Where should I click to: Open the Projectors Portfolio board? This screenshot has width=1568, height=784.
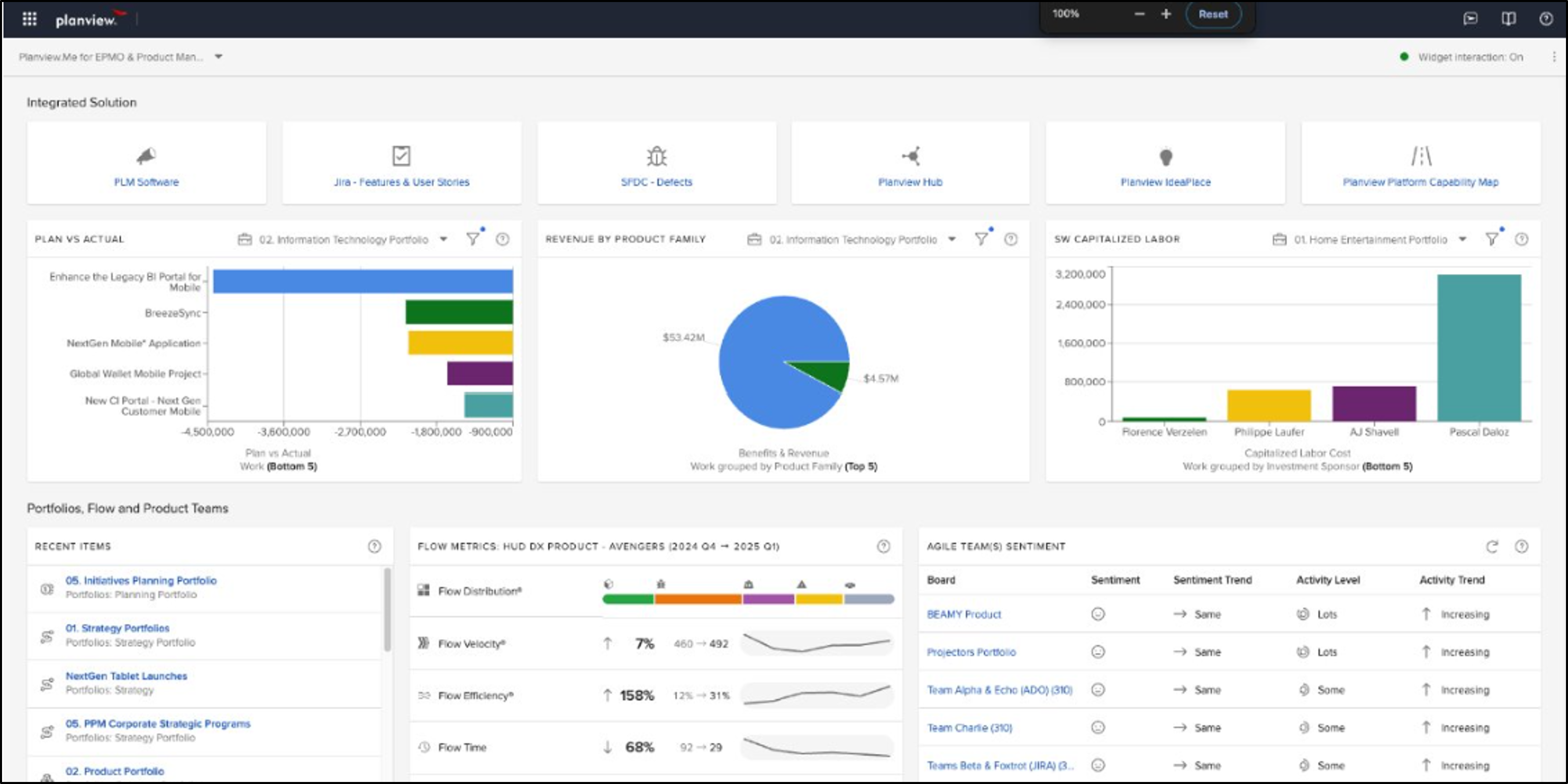[971, 652]
